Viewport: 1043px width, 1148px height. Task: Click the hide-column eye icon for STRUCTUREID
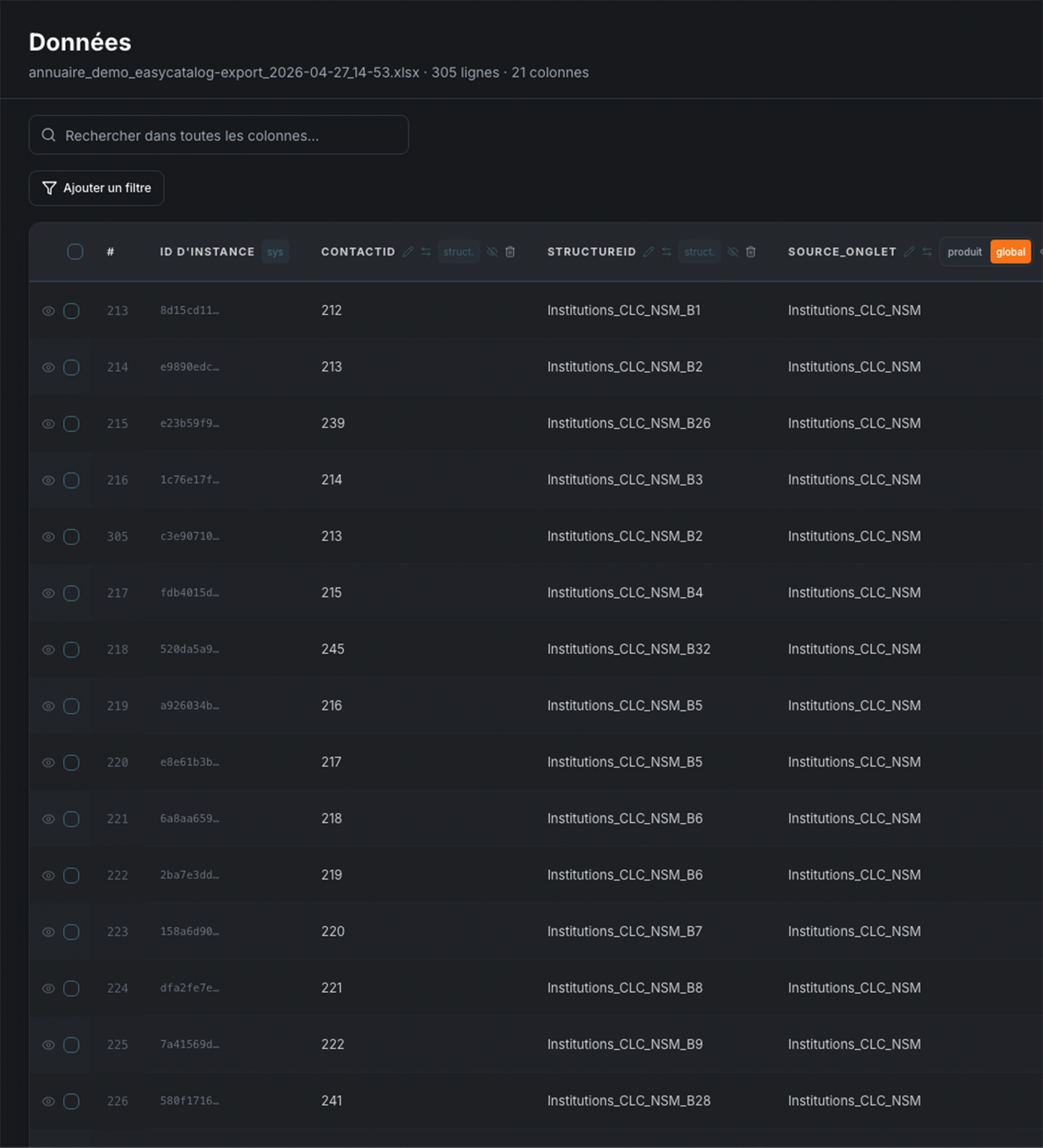tap(733, 252)
